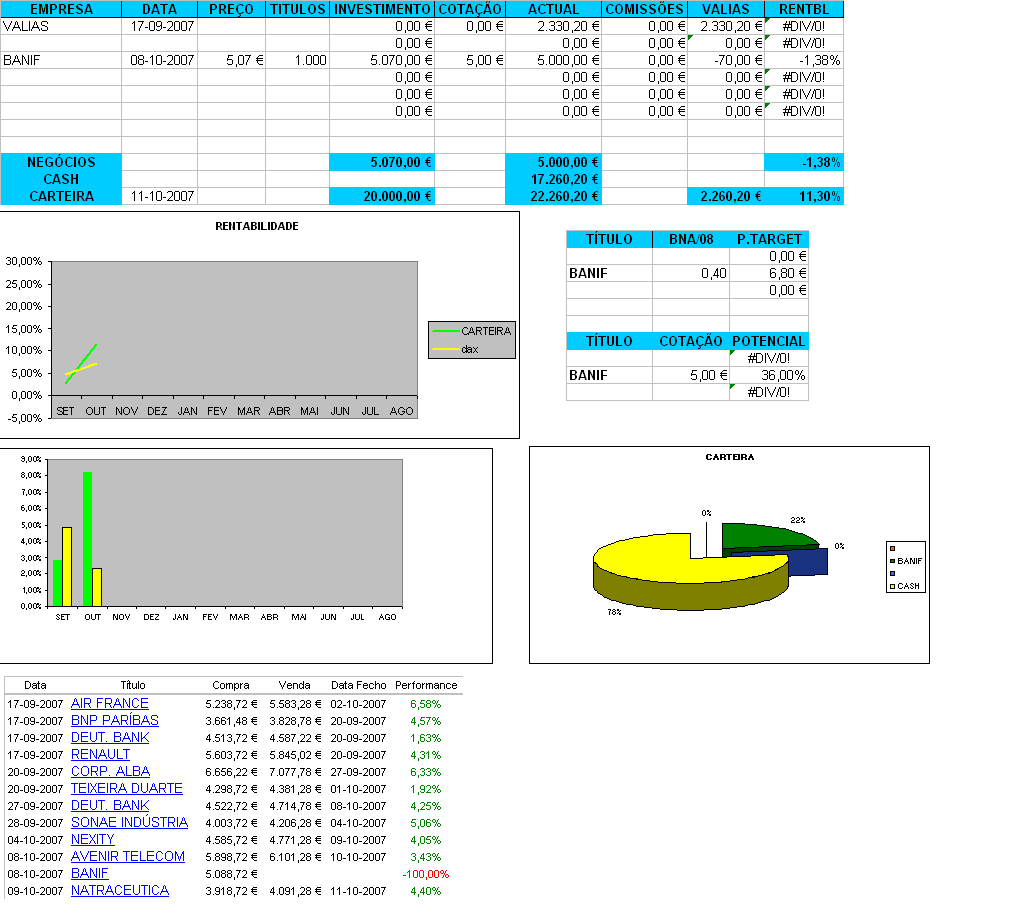Image resolution: width=1012 pixels, height=913 pixels.
Task: Select the NEGÓCIOS summary label
Action: tap(61, 162)
